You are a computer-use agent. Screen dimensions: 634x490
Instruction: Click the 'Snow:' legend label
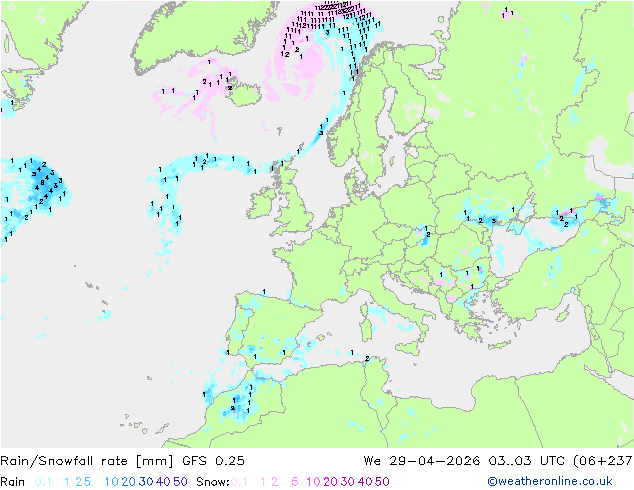[213, 482]
